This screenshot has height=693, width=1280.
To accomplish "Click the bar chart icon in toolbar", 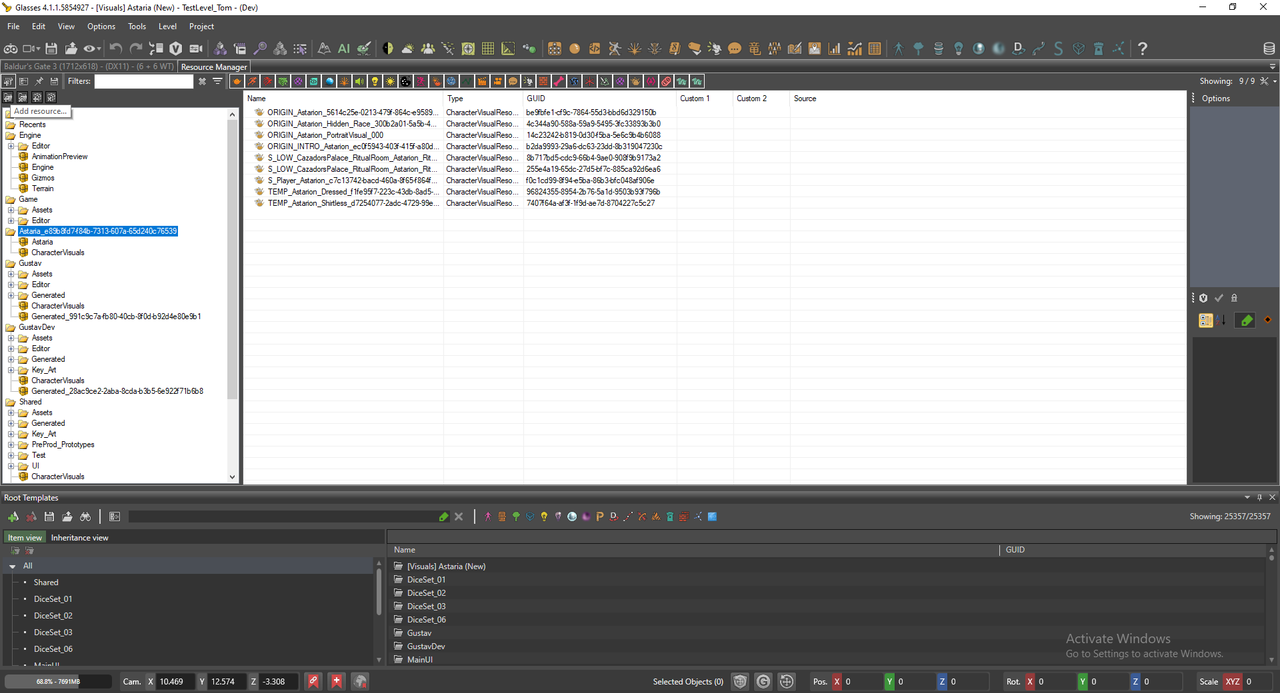I will coord(834,48).
